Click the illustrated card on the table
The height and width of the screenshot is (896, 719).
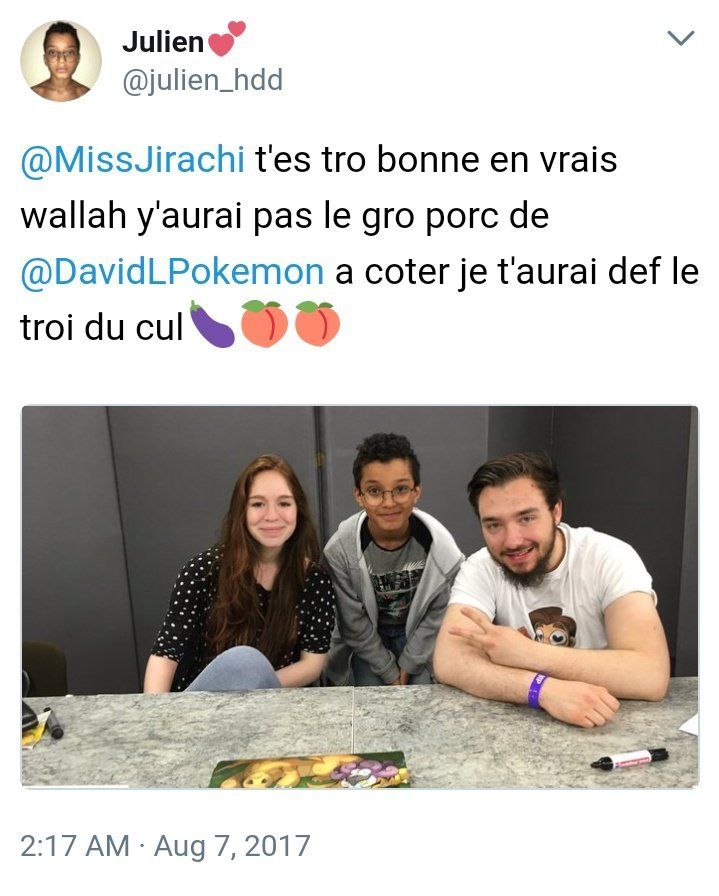pyautogui.click(x=310, y=770)
